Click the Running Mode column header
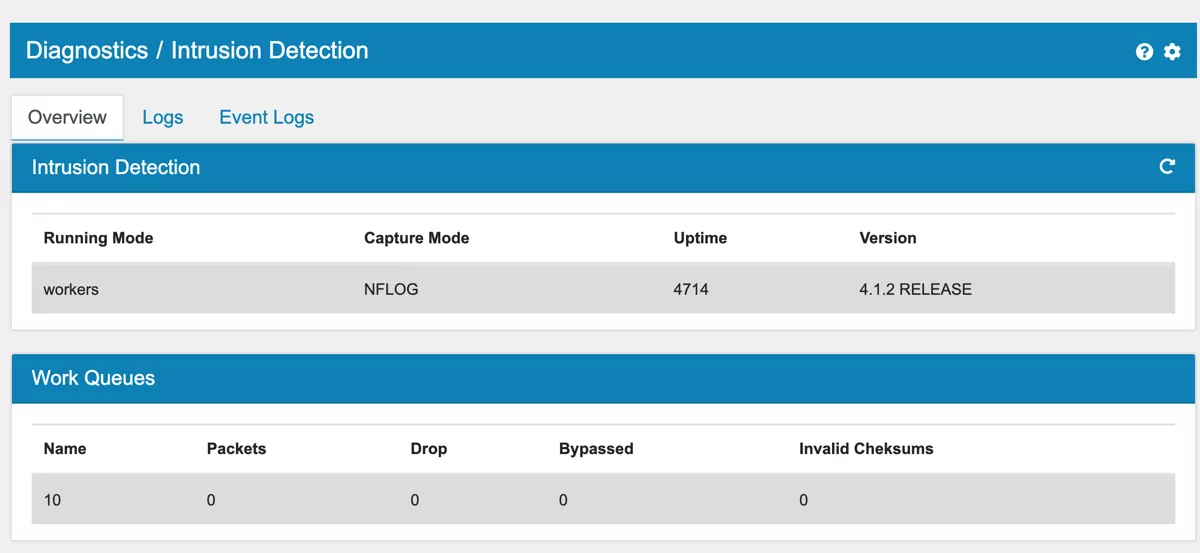 pos(98,238)
